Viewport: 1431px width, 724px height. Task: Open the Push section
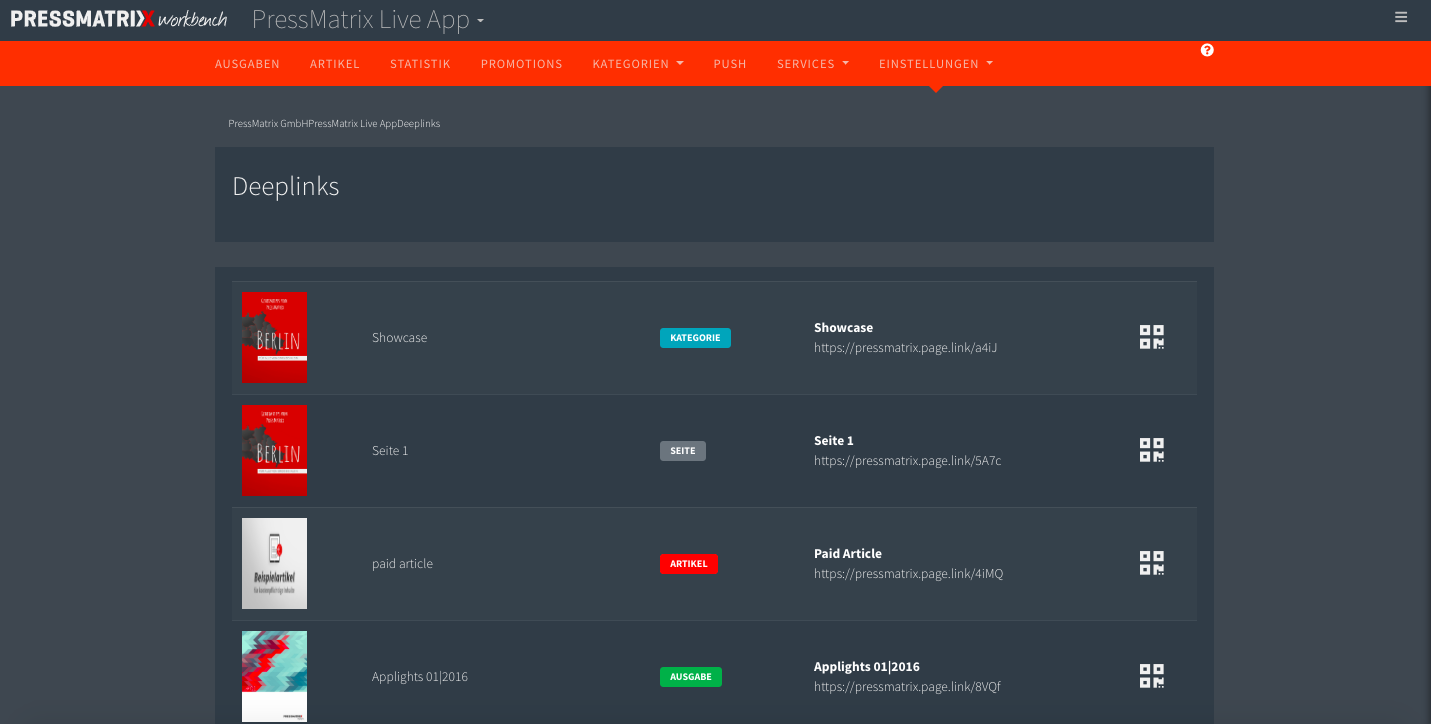(730, 63)
